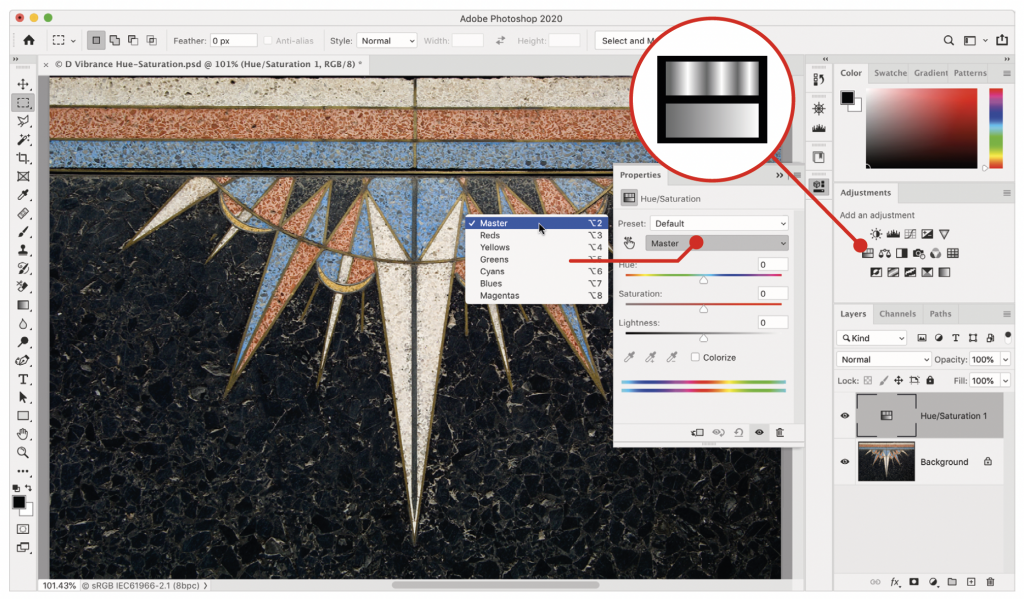Hide the Hue/Saturation 1 layer
1024x599 pixels.
(x=845, y=415)
